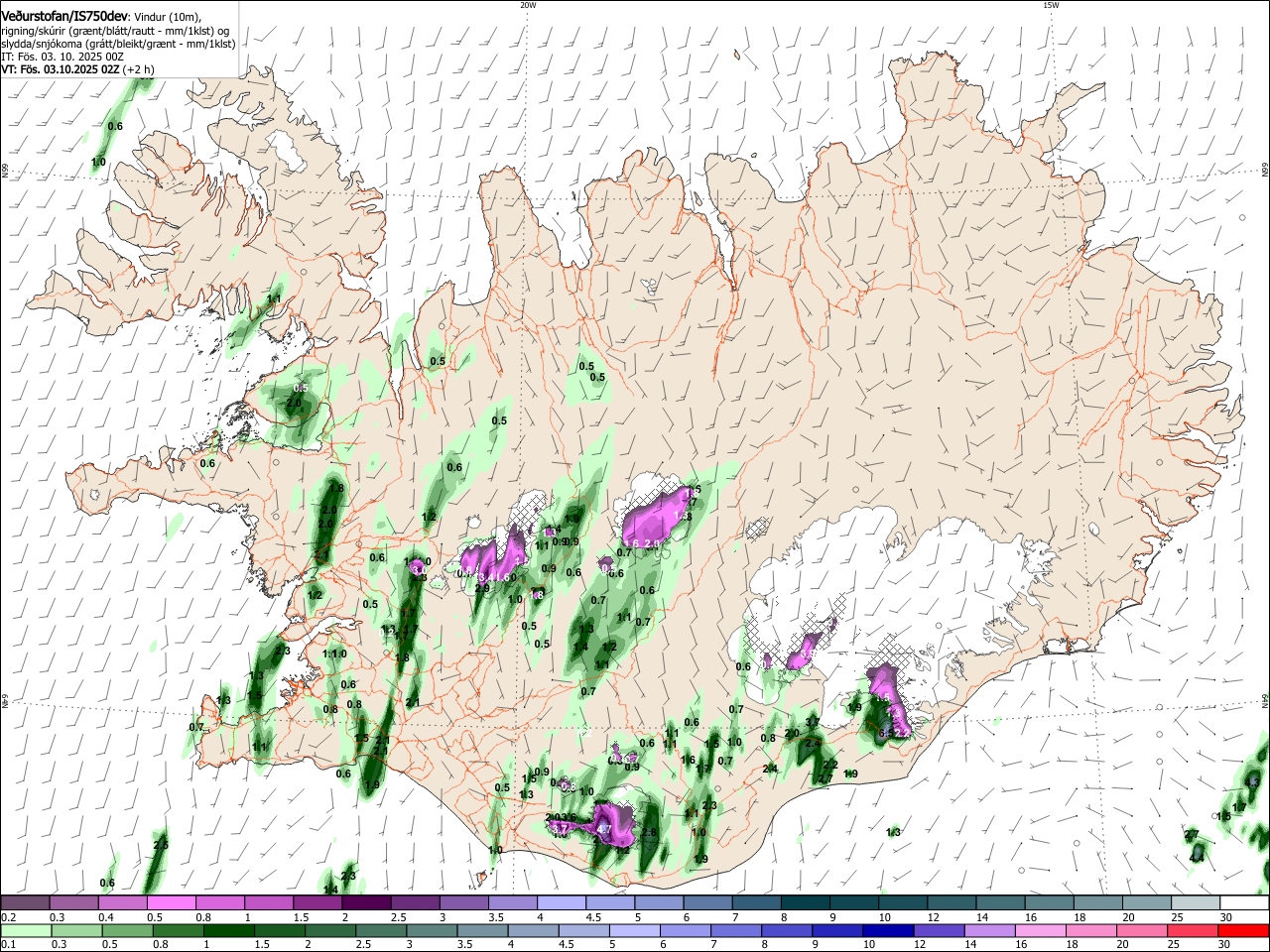The image size is (1270, 952).
Task: Click the navy blue 10–12 rain legend swatch
Action: click(x=888, y=931)
